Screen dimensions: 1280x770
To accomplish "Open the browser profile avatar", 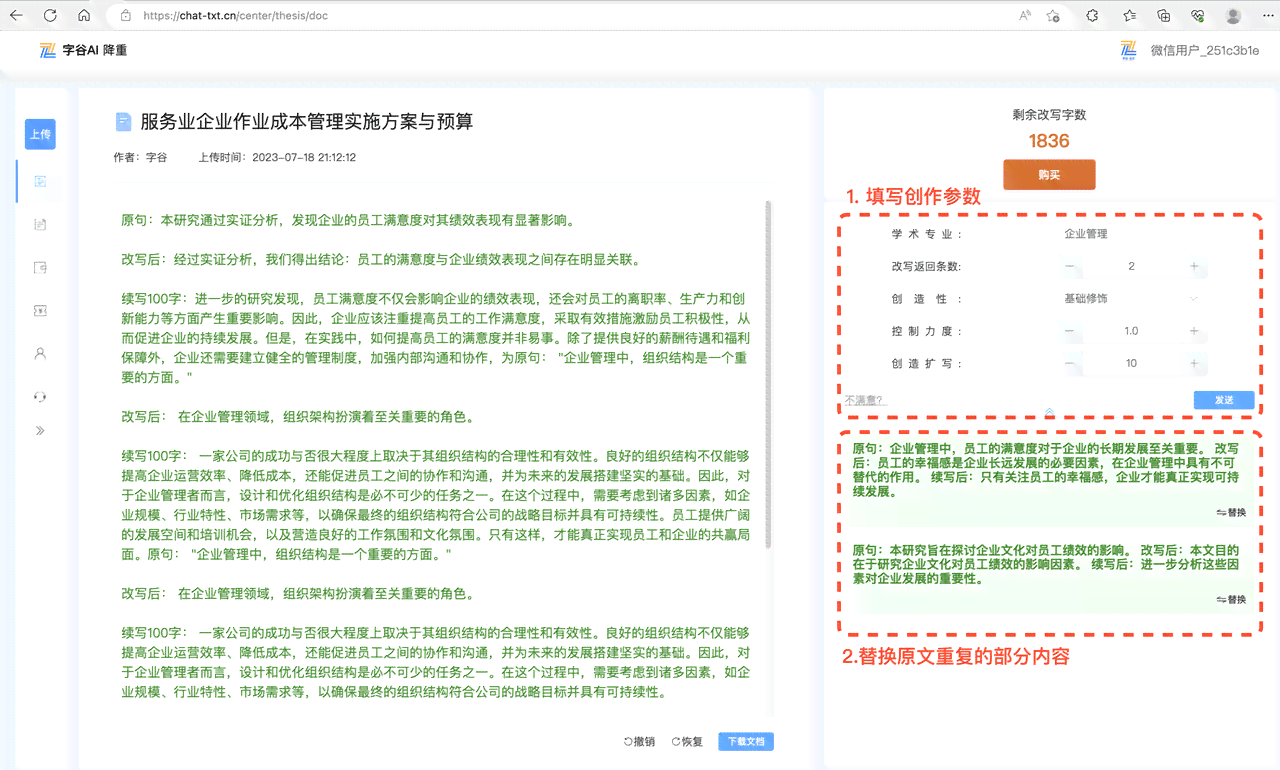I will (x=1233, y=16).
